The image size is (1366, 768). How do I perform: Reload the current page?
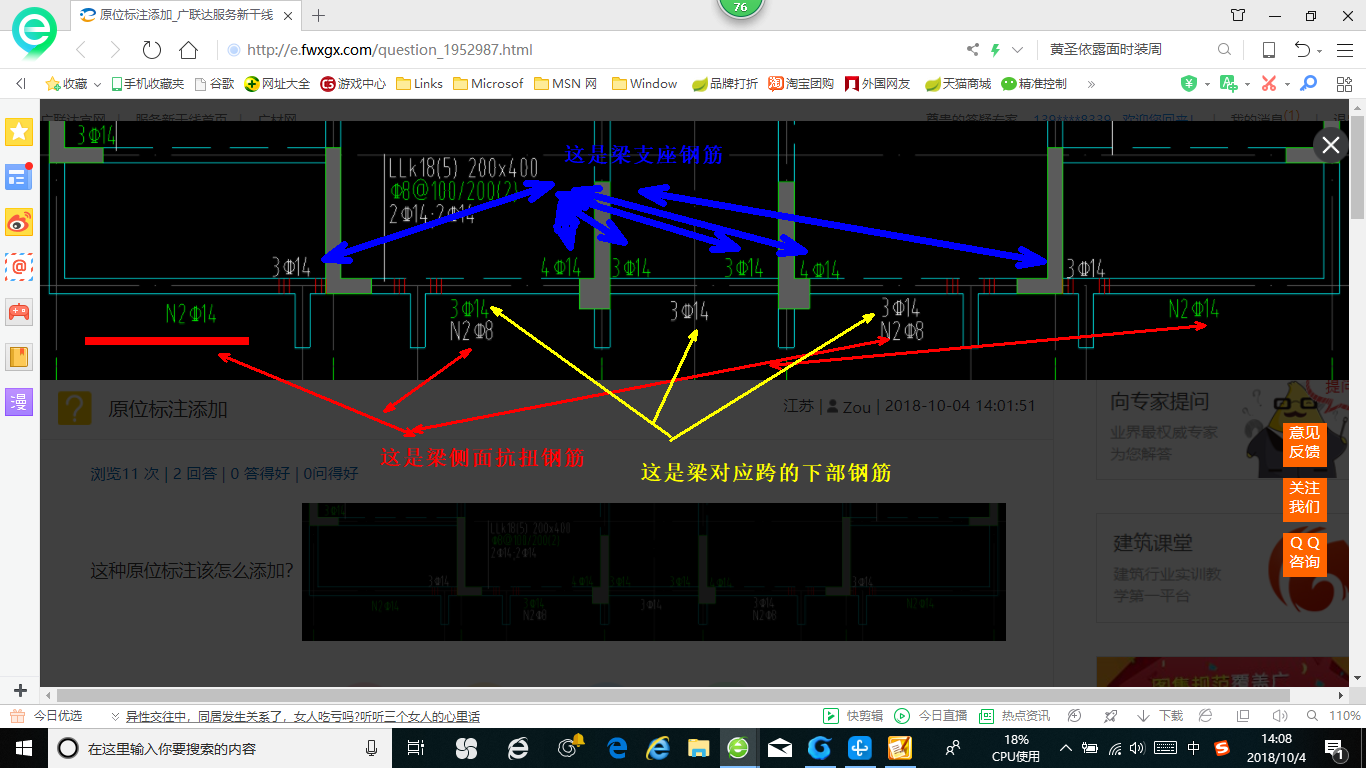click(152, 50)
